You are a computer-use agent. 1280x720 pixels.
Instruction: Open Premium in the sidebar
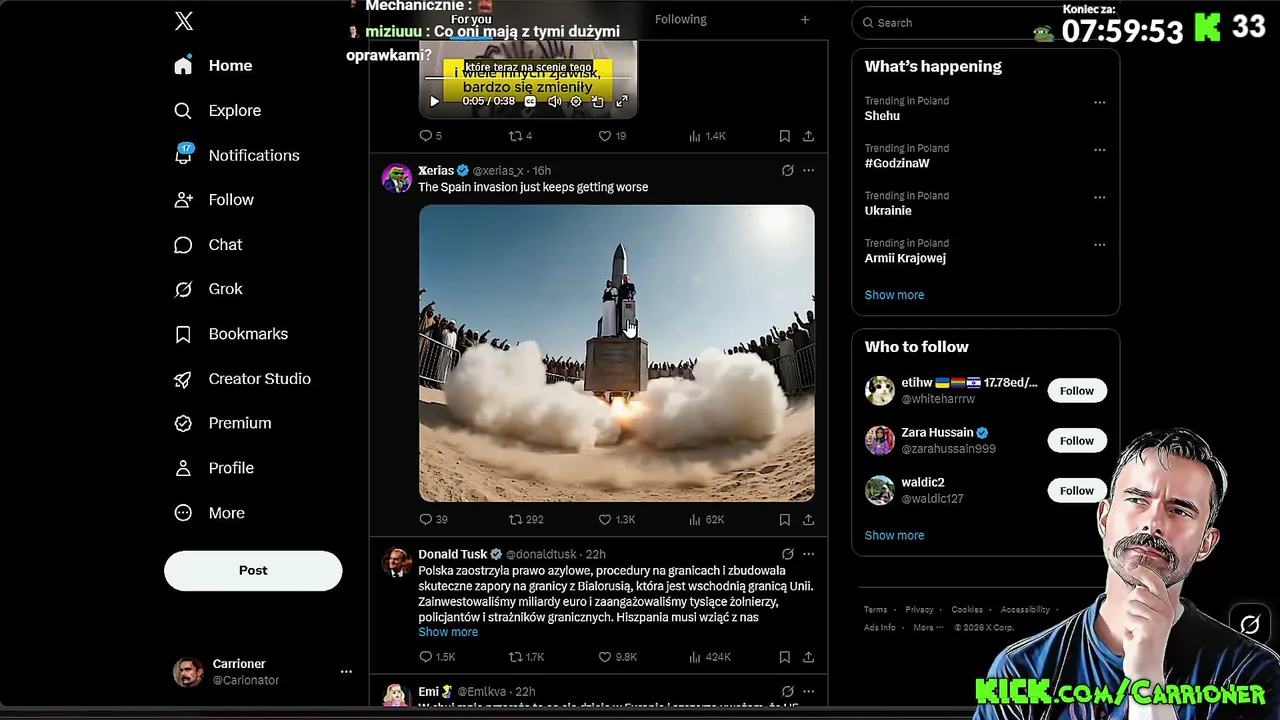pos(222,423)
